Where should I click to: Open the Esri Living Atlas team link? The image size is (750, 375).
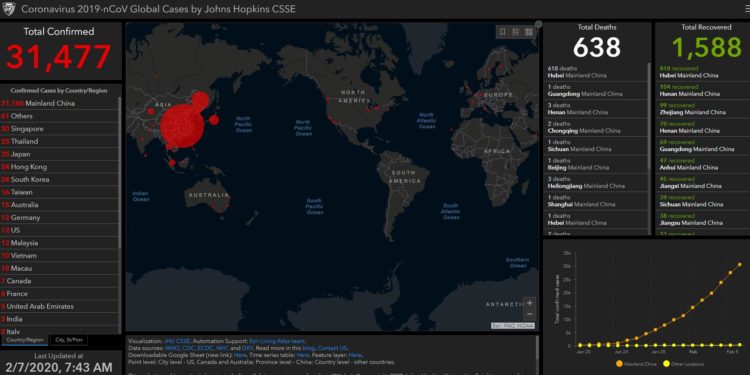point(277,341)
